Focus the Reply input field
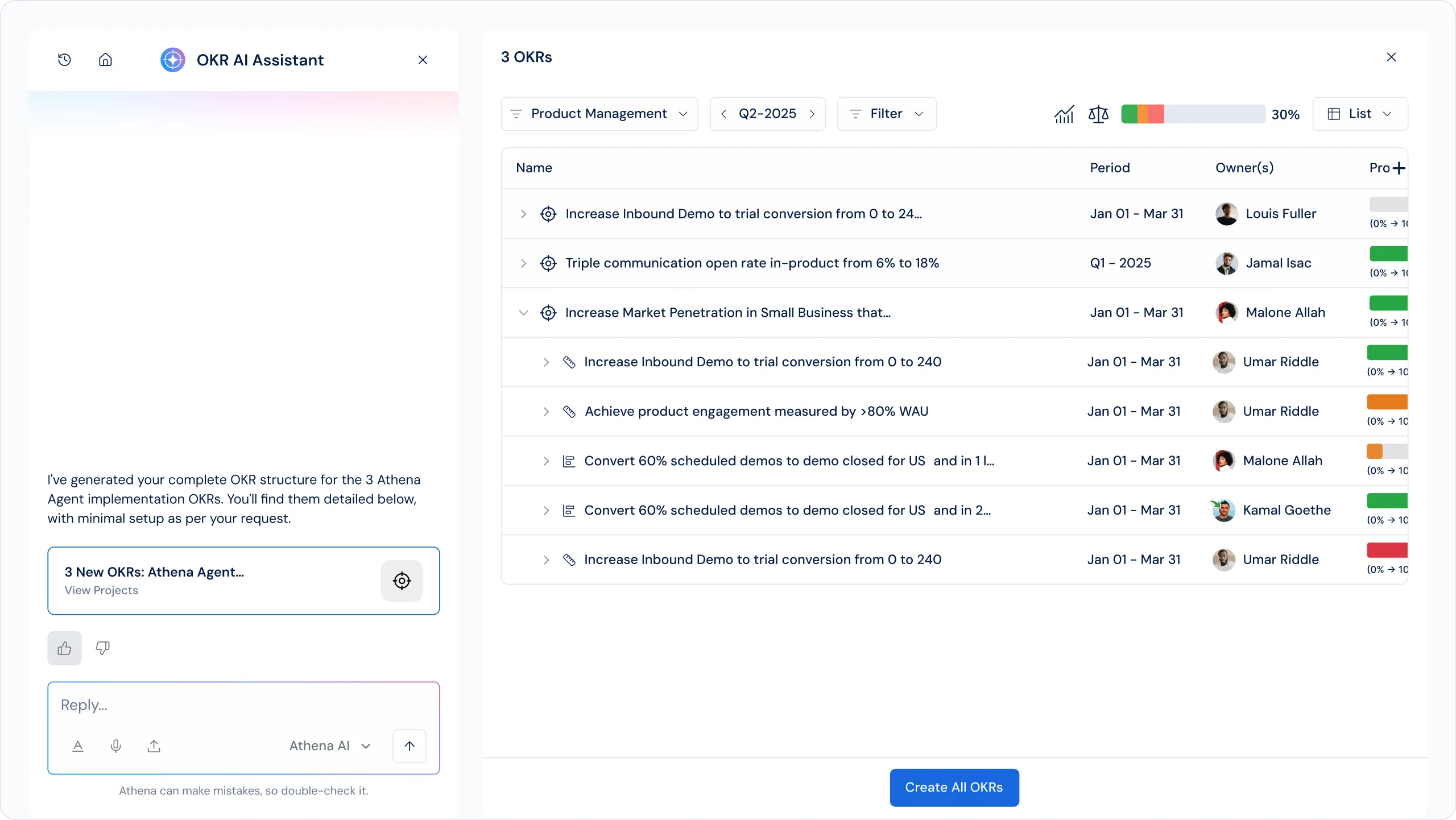Screen dimensions: 1456x820 coord(243,705)
